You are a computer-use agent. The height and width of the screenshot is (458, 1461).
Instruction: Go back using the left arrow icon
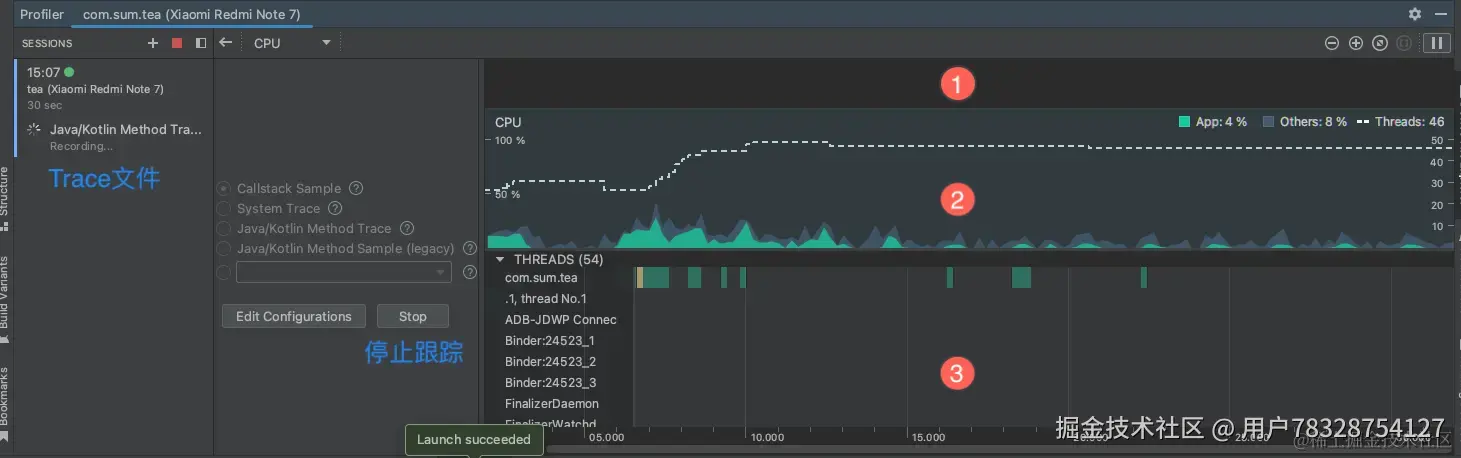pyautogui.click(x=226, y=43)
